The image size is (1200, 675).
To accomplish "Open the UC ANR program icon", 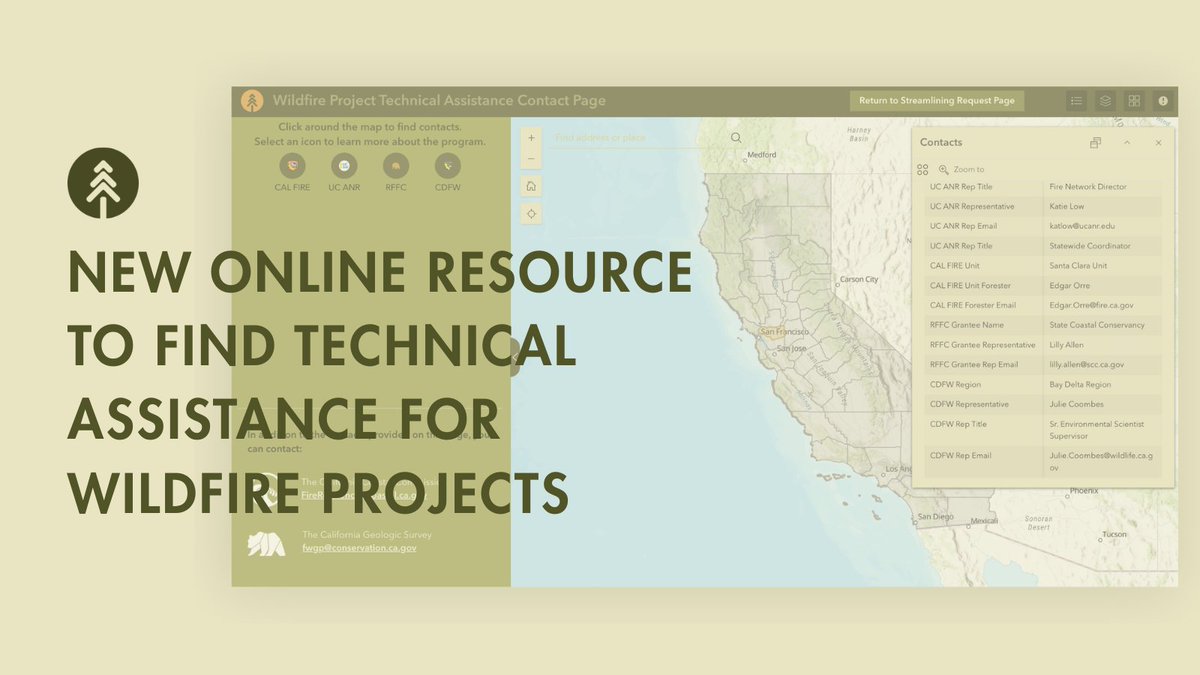I will pos(344,166).
